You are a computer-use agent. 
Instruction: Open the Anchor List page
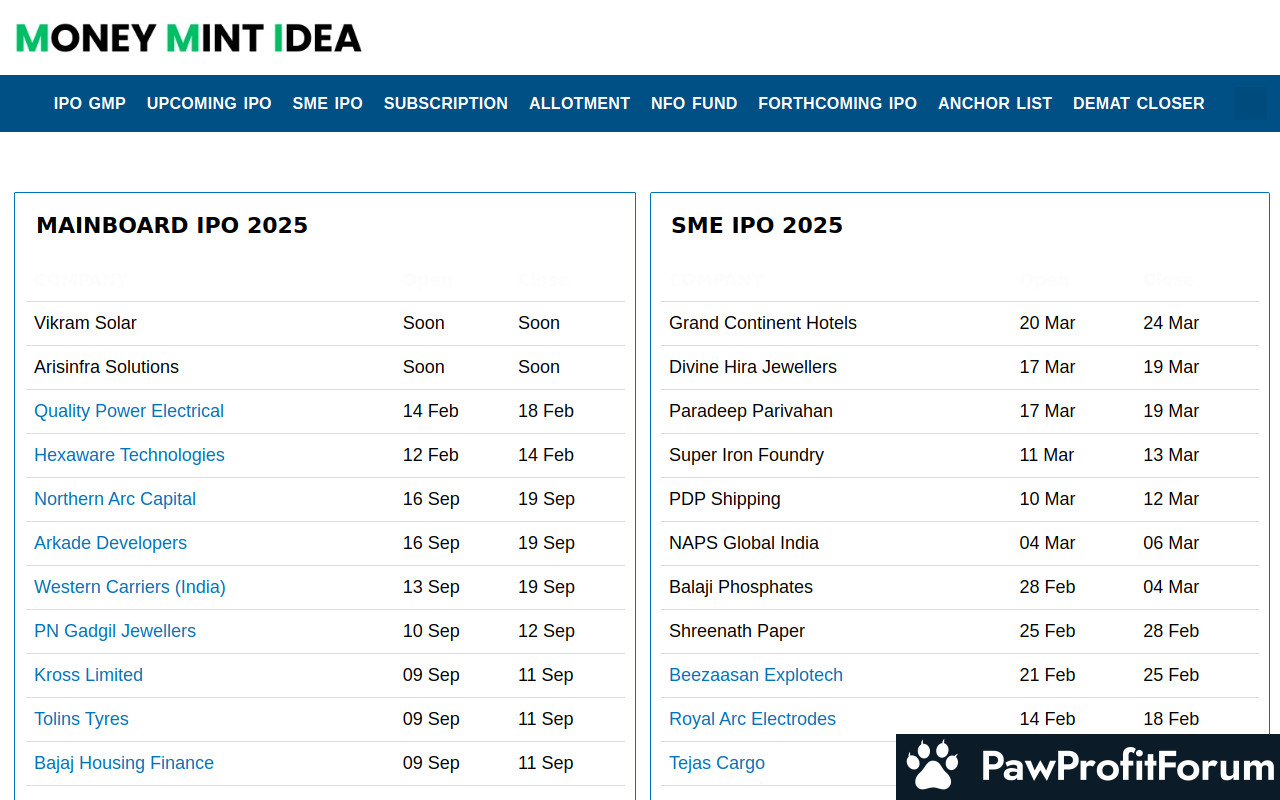coord(995,103)
